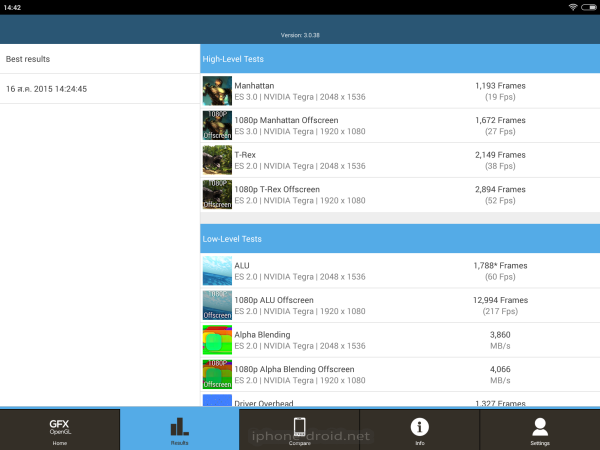Click the 12,994 Frames result
Screen dimensions: 600x450
(x=500, y=300)
